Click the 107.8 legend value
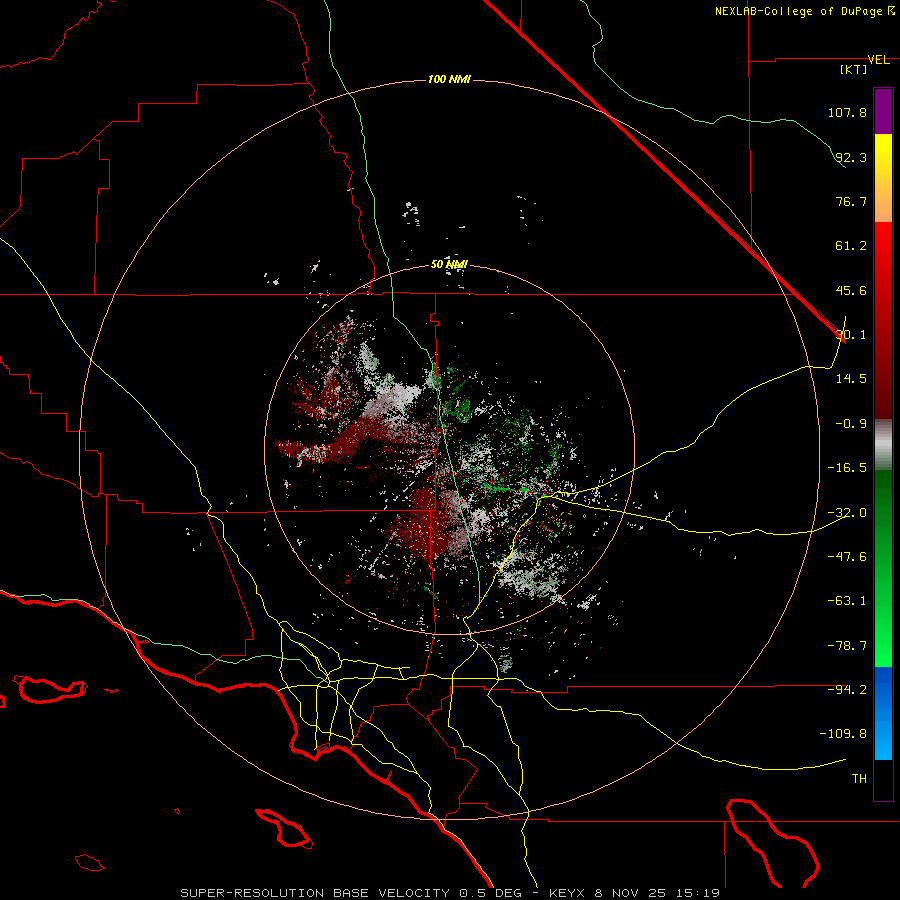 pyautogui.click(x=847, y=112)
